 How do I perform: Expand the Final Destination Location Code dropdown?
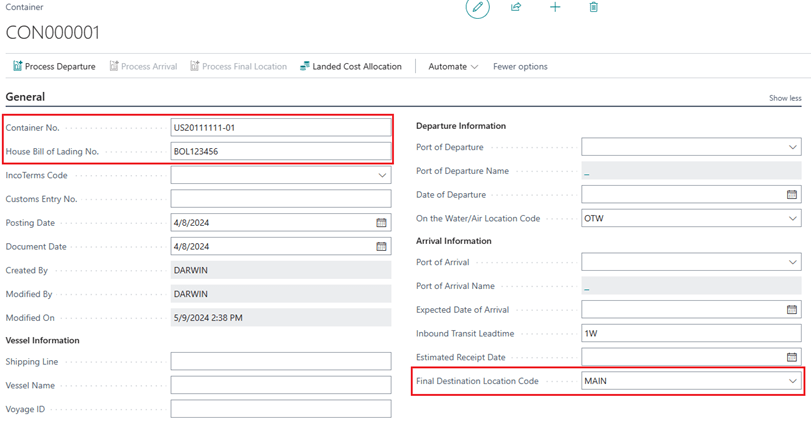(x=792, y=381)
